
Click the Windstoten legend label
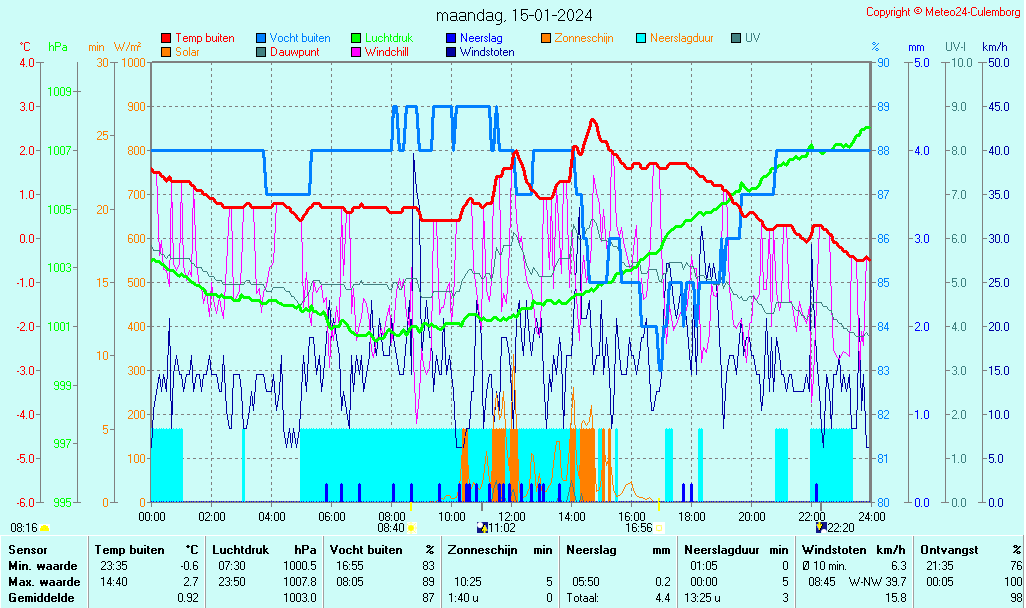click(487, 52)
